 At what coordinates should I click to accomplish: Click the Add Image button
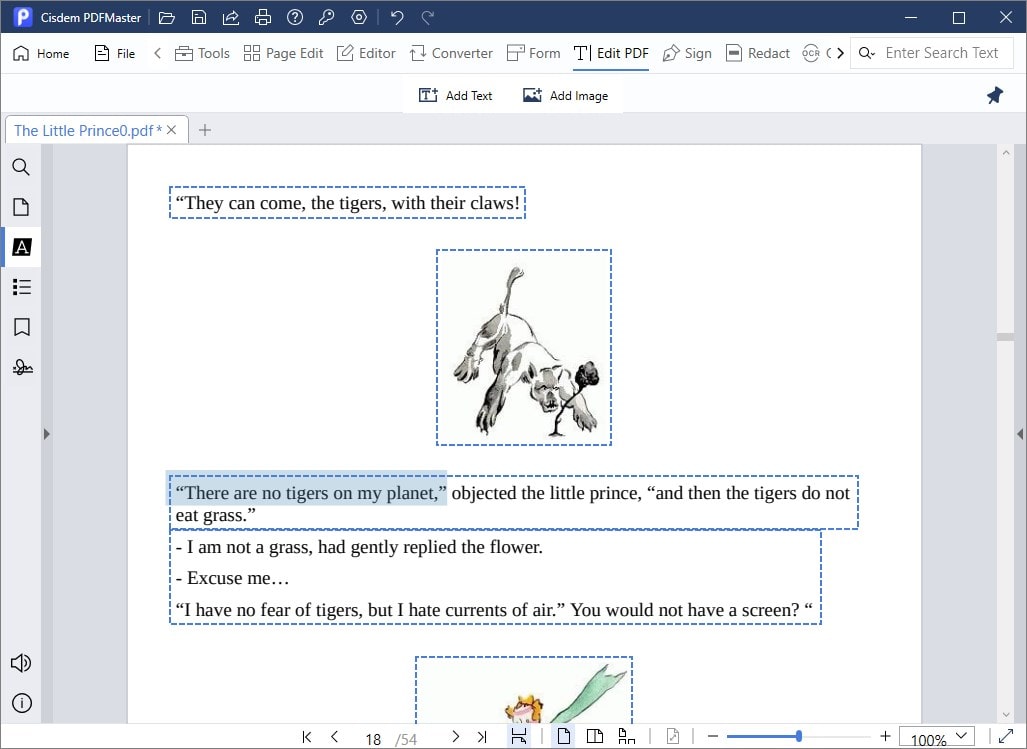tap(565, 96)
